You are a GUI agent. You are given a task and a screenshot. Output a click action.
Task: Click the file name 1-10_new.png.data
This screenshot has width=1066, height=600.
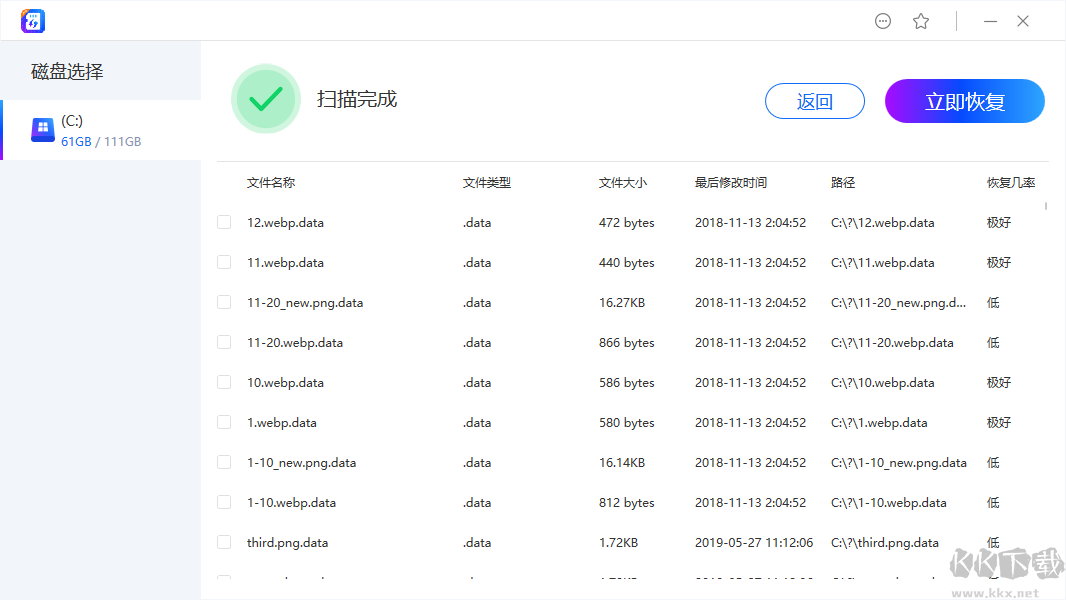pyautogui.click(x=300, y=462)
